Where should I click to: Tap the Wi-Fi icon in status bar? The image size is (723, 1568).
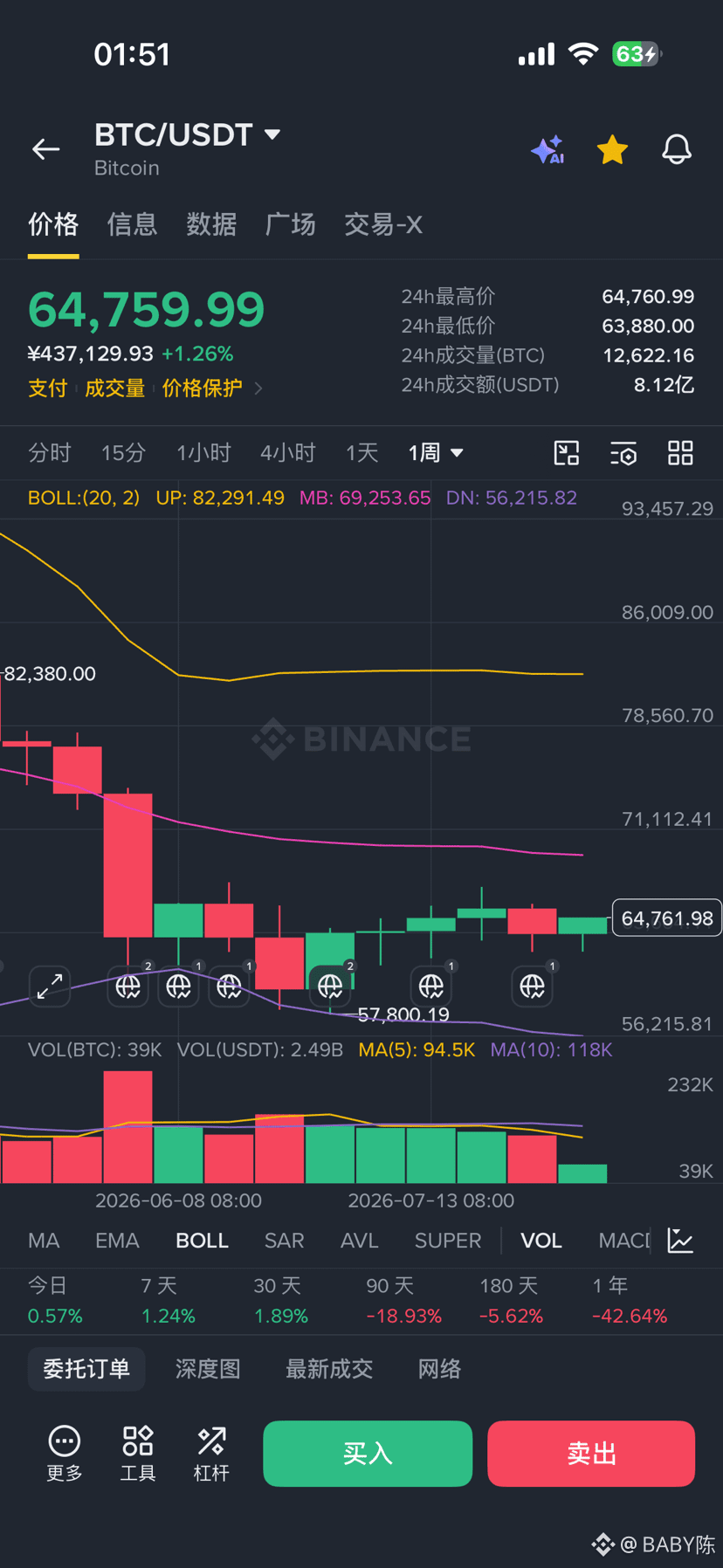point(582,54)
